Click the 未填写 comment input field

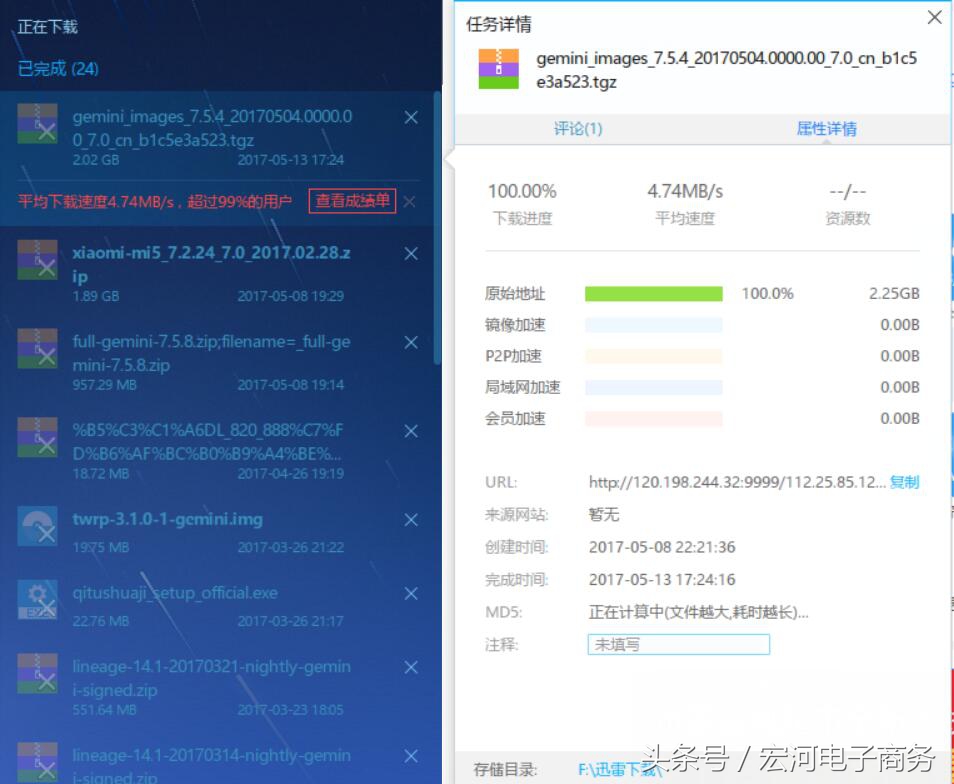[x=678, y=644]
